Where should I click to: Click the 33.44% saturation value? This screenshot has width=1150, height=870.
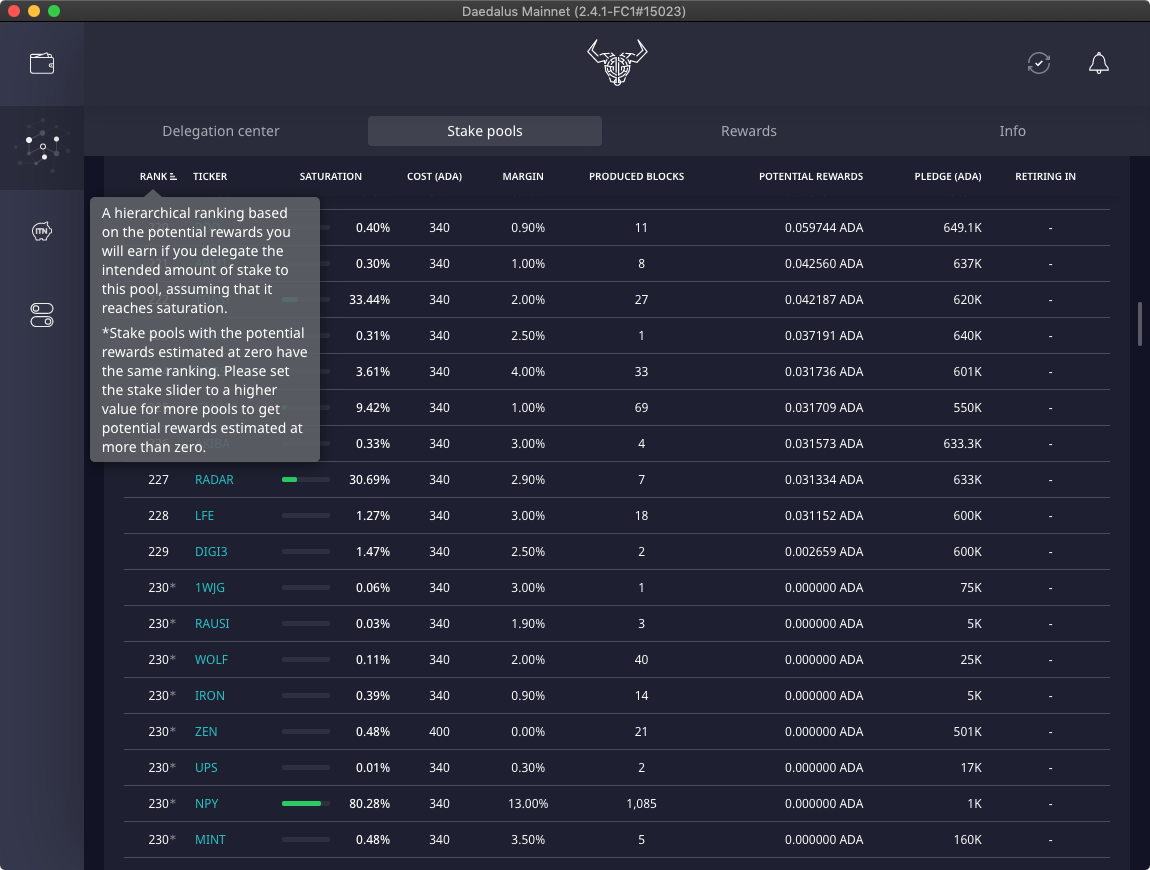click(370, 299)
